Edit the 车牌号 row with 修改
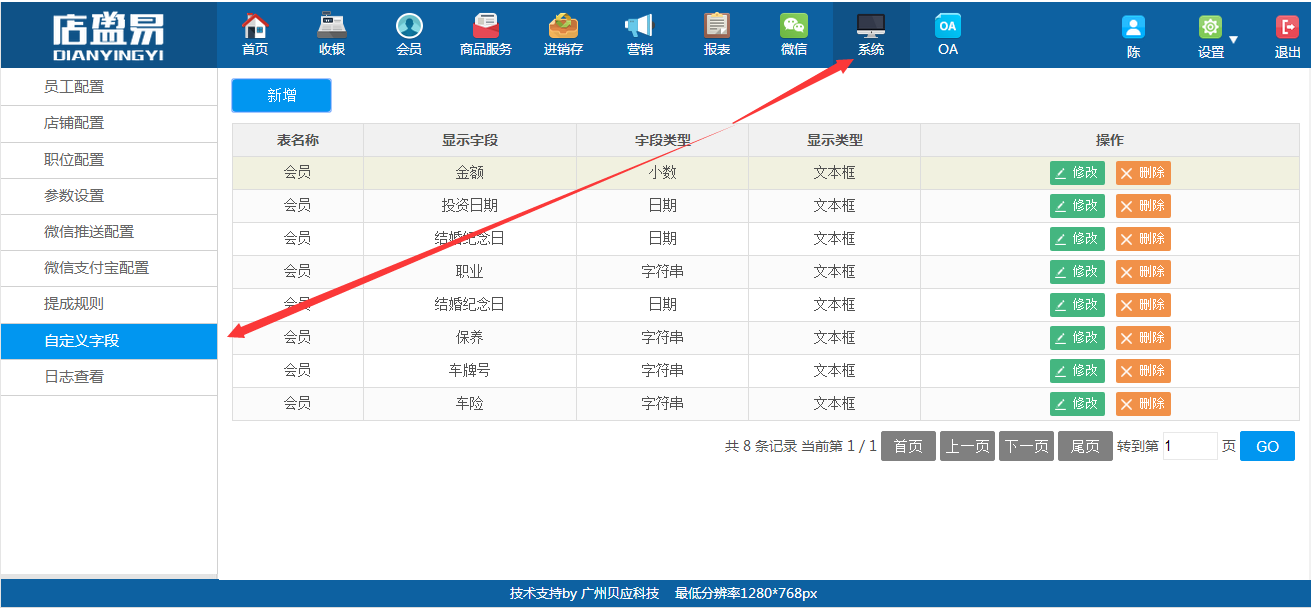This screenshot has width=1311, height=608. (1077, 371)
